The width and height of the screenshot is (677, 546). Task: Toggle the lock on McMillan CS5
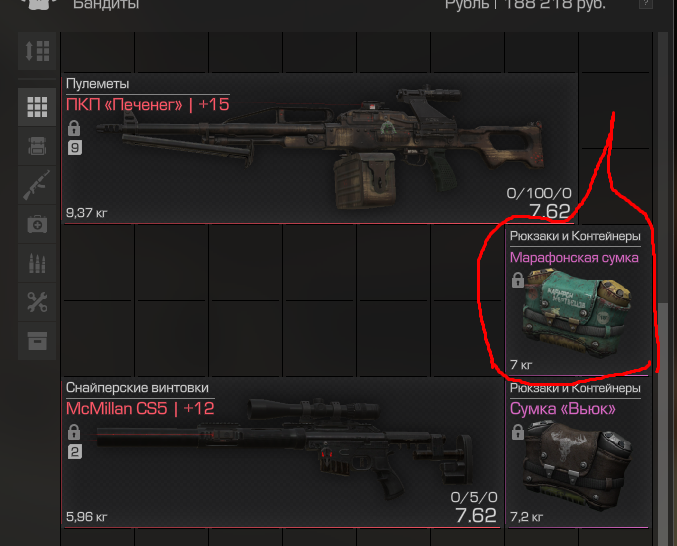click(74, 432)
